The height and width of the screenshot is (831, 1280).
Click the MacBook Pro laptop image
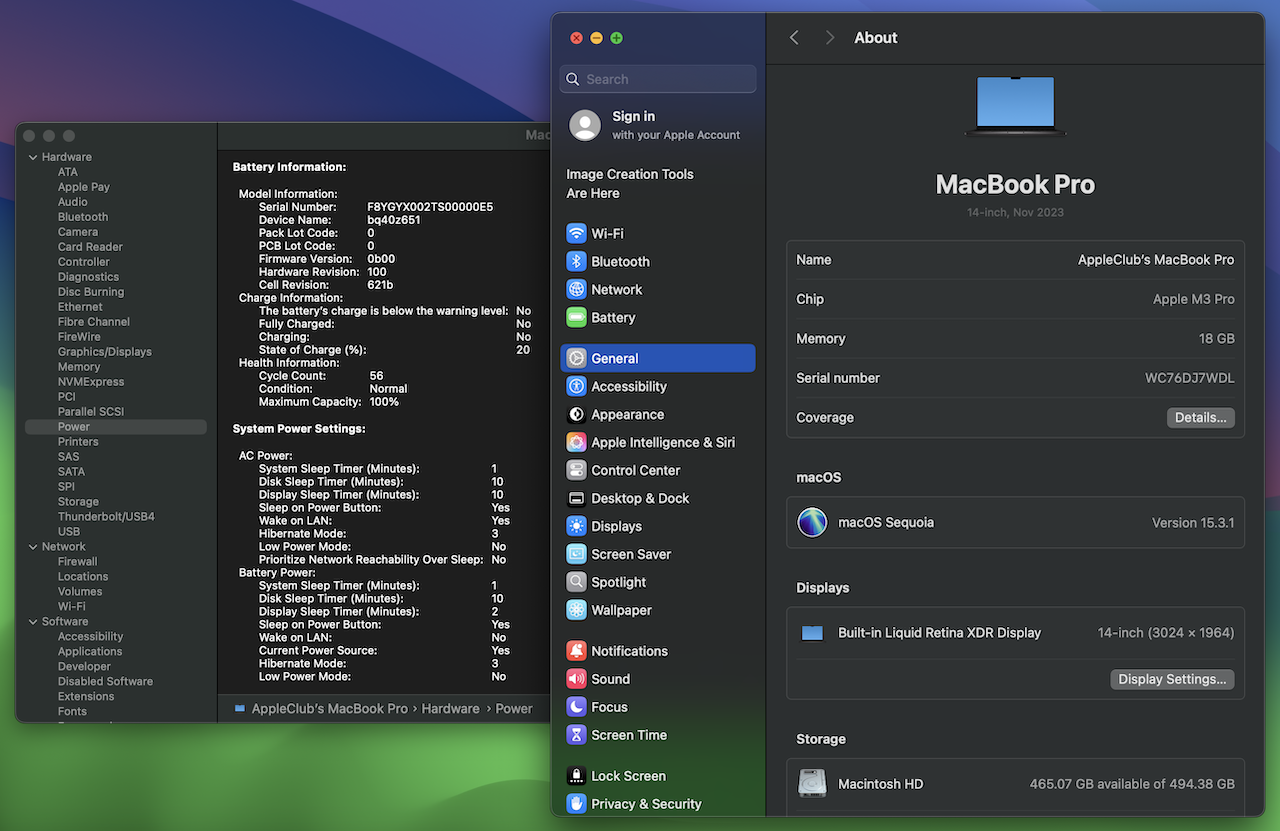[x=1015, y=106]
